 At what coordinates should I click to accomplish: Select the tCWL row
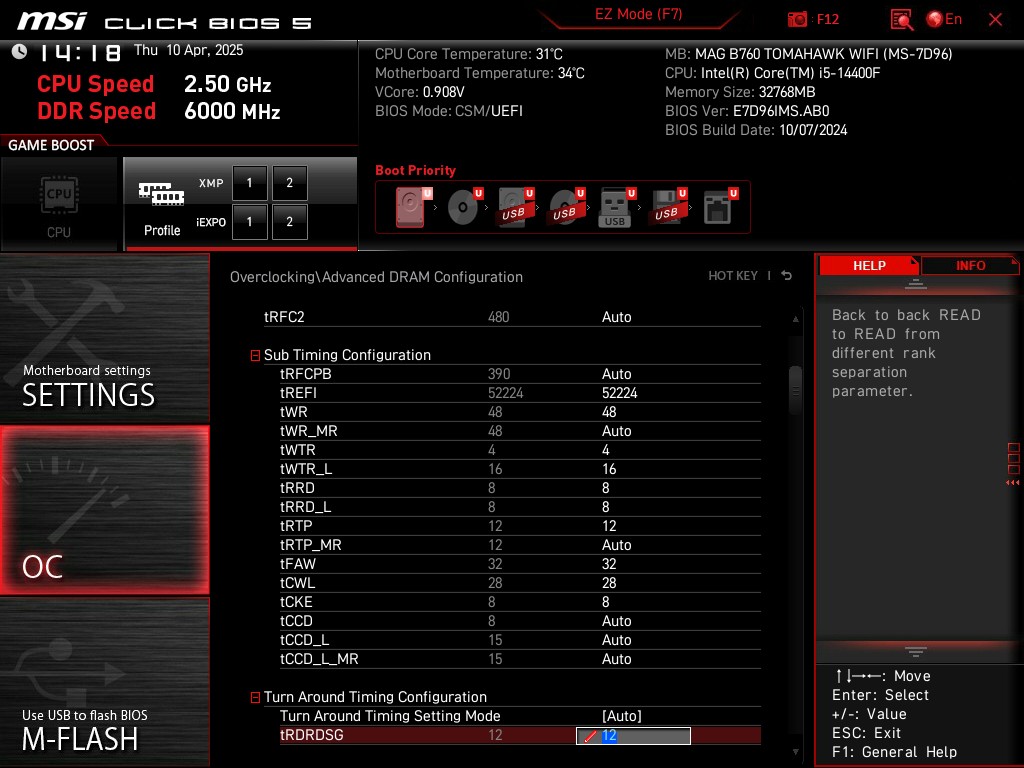click(x=520, y=583)
